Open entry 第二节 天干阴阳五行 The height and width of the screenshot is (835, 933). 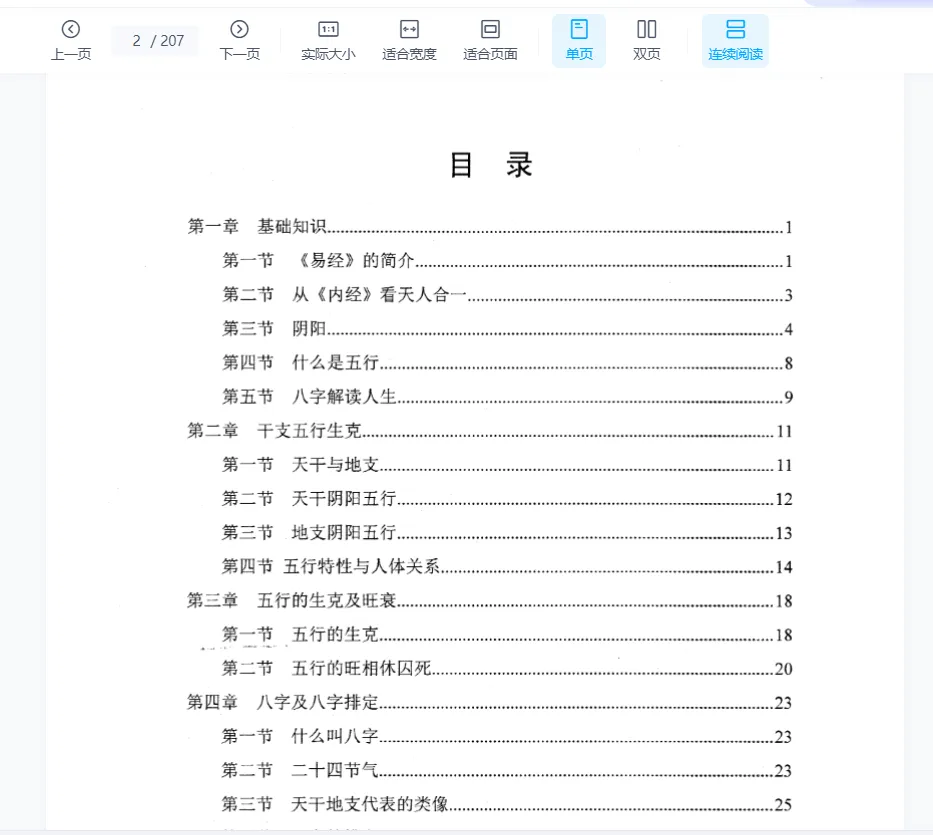[507, 498]
